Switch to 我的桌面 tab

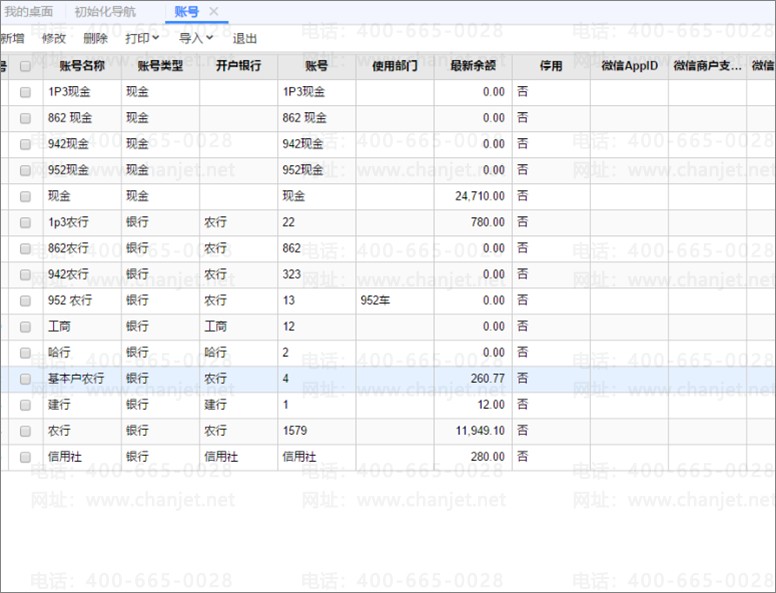click(28, 11)
